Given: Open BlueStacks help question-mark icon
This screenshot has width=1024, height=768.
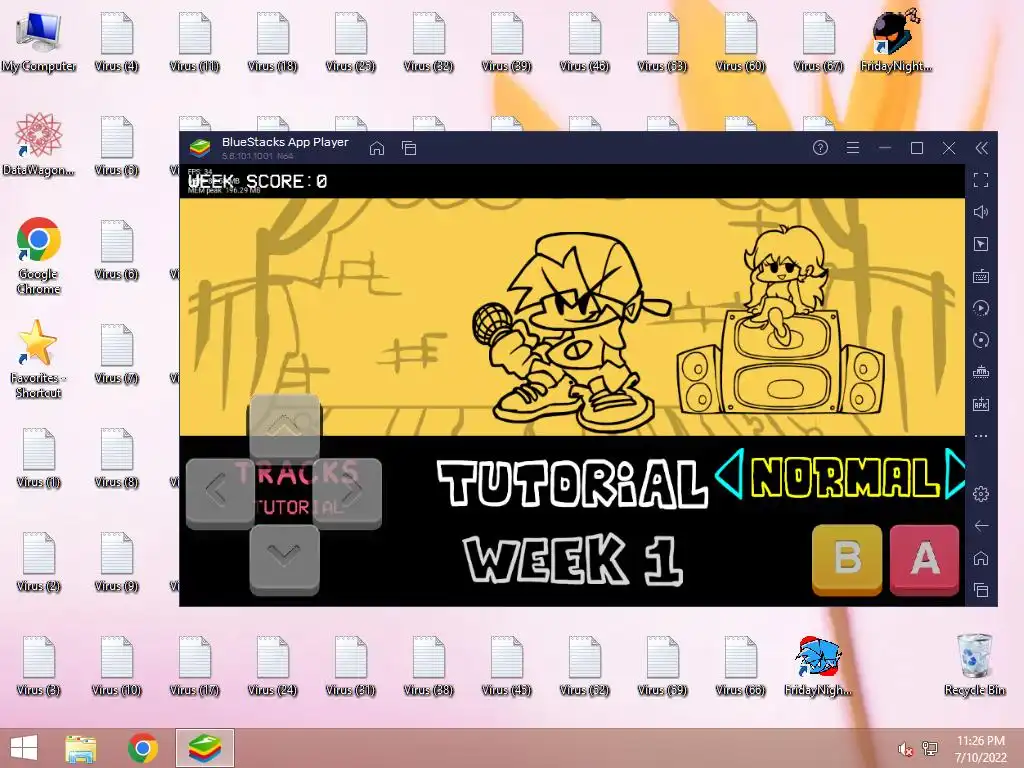Looking at the screenshot, I should [x=820, y=148].
